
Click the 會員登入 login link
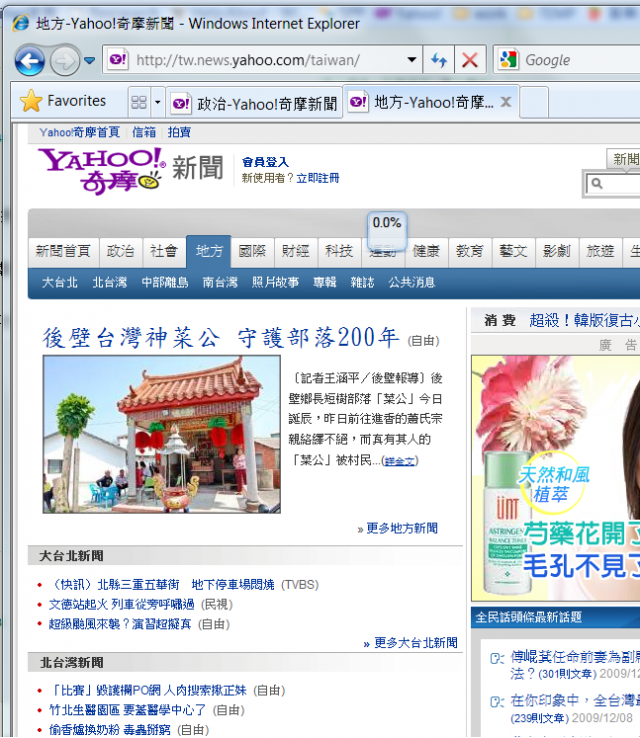click(x=265, y=162)
